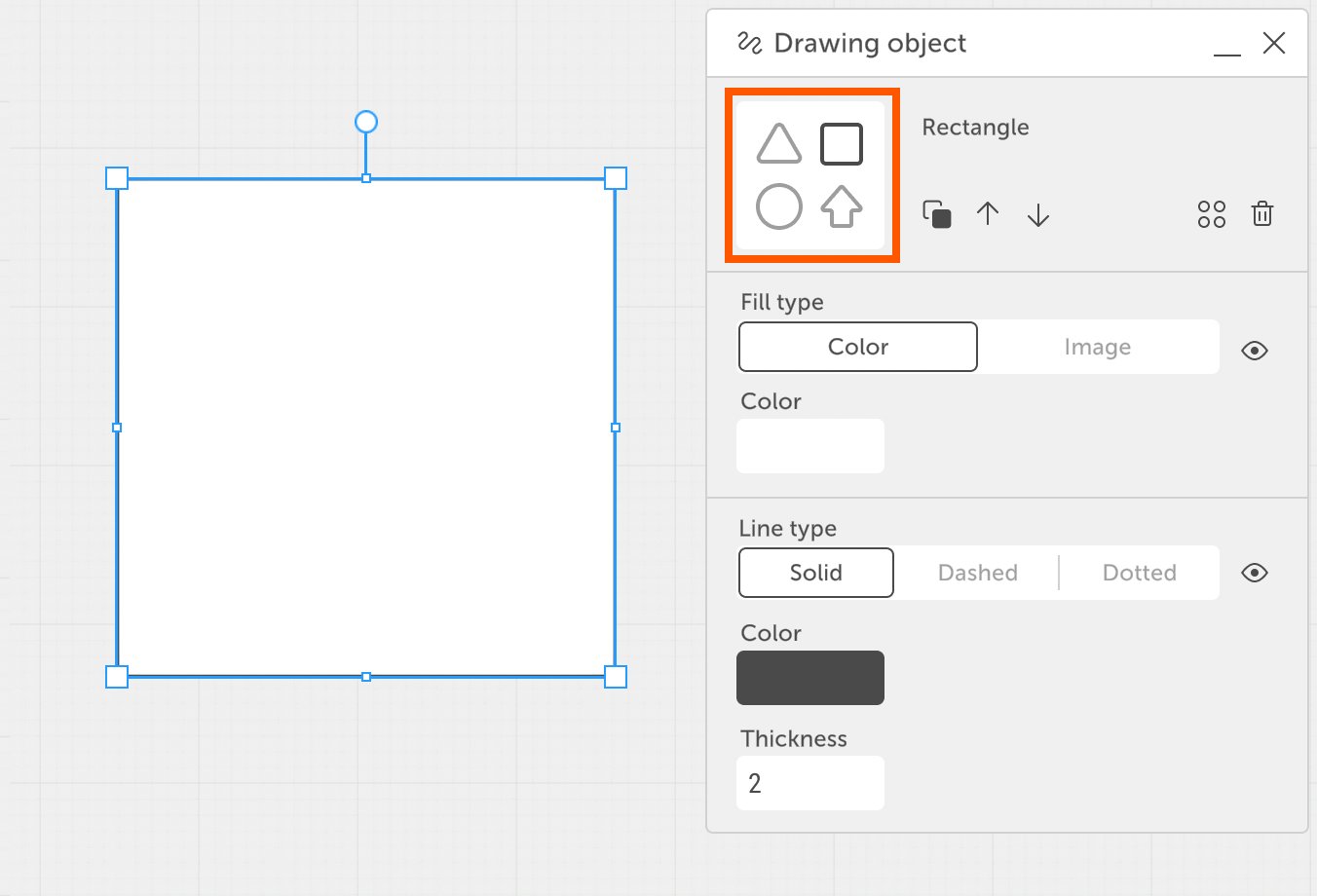1317x896 pixels.
Task: Choose the arrow shape icon
Action: tap(842, 206)
